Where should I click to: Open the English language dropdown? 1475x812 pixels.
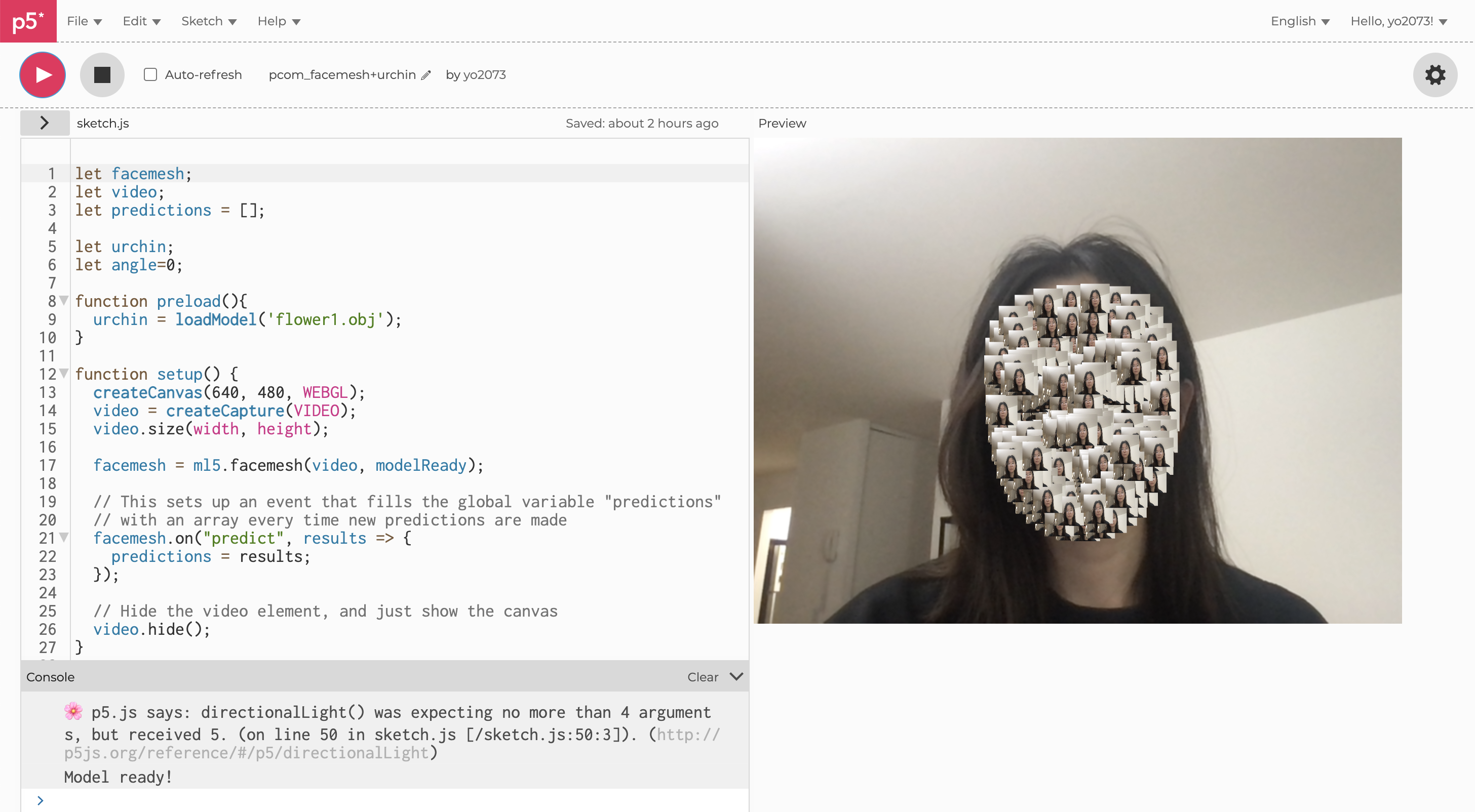(x=1299, y=21)
